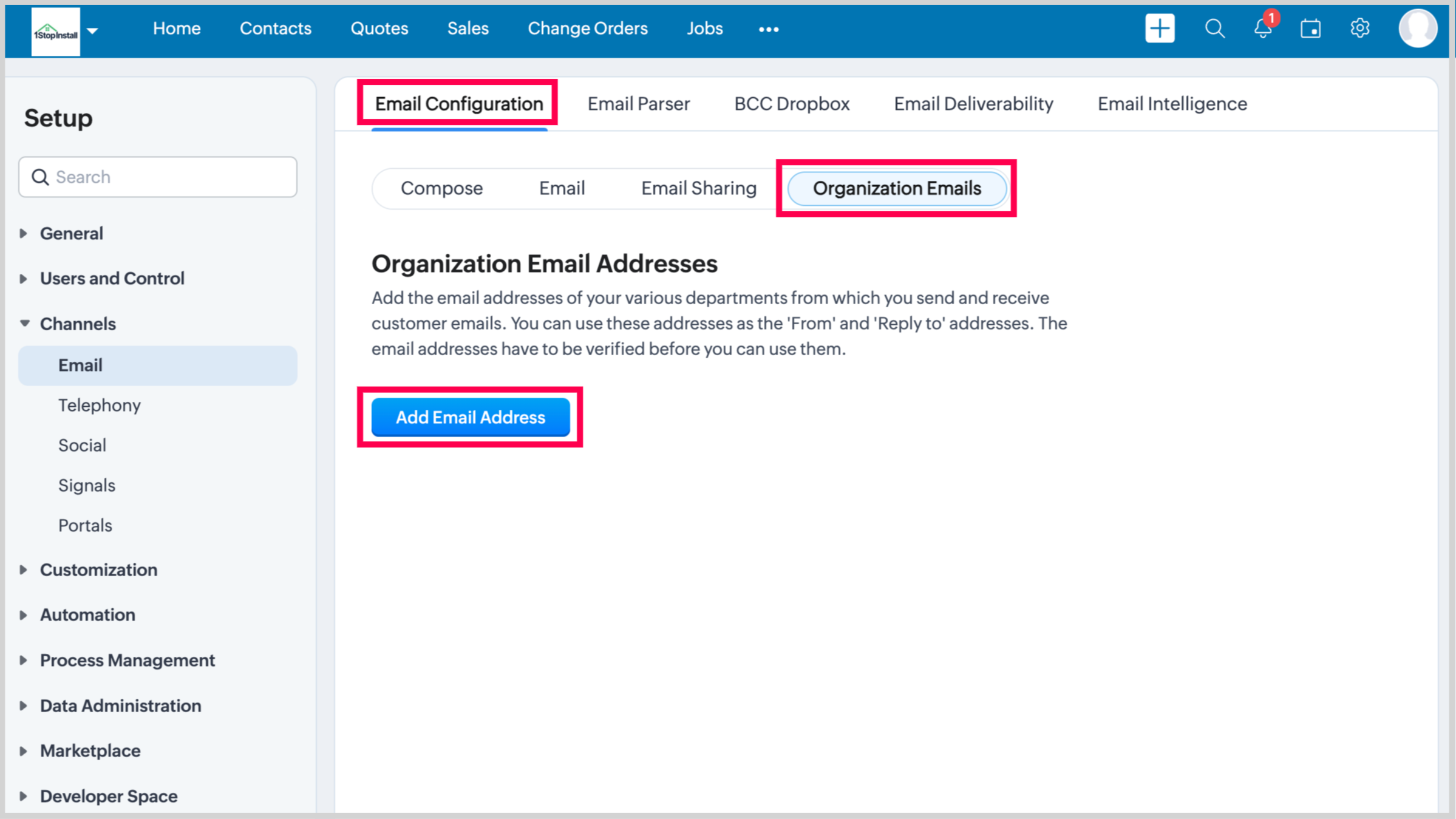Expand the General setup section
Screen dimensions: 1456x819
(x=71, y=233)
